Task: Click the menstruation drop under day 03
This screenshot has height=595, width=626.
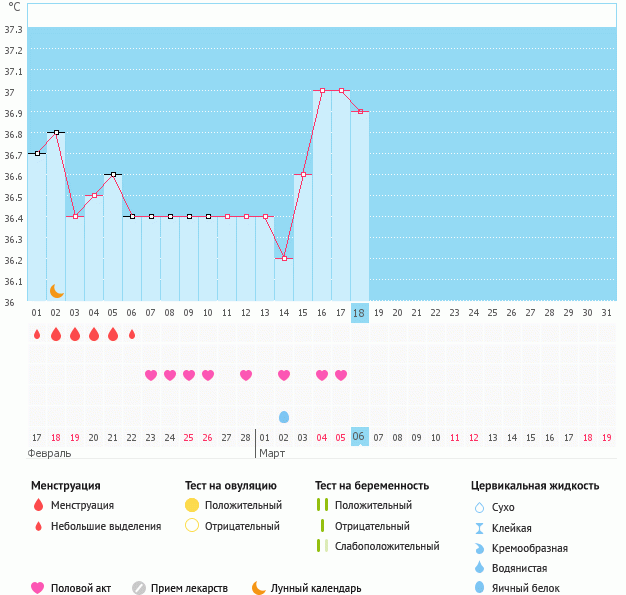Action: pyautogui.click(x=75, y=334)
